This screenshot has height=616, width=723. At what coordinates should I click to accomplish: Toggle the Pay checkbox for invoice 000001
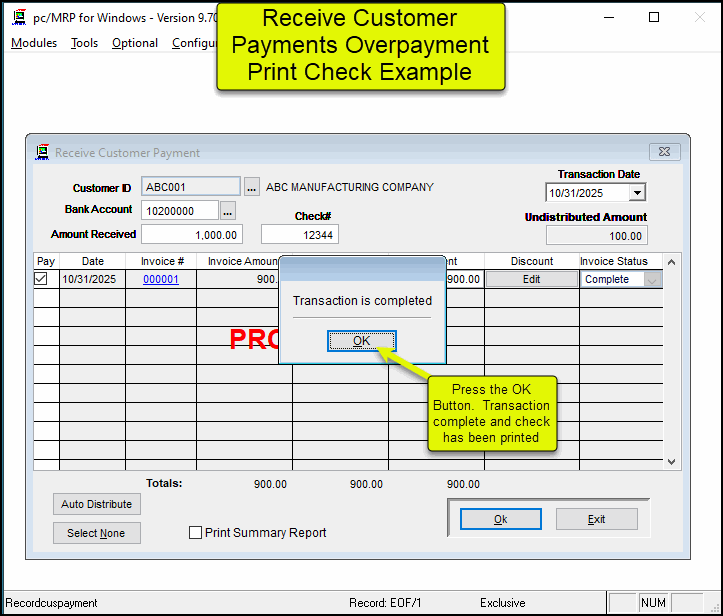coord(41,280)
